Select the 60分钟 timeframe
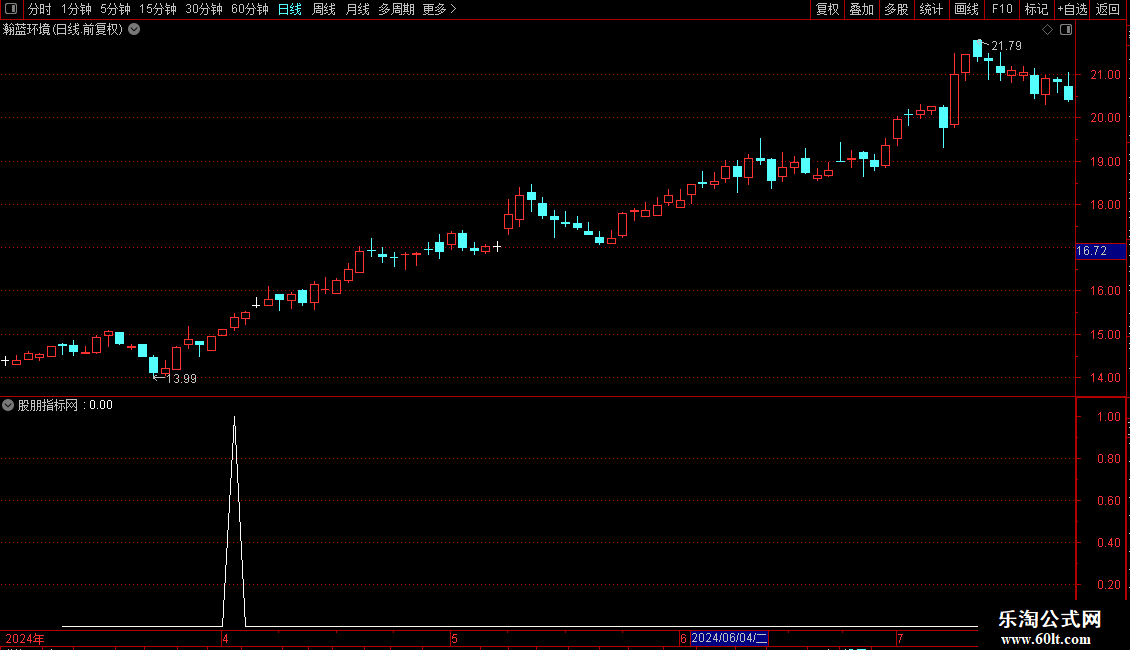 click(x=249, y=9)
